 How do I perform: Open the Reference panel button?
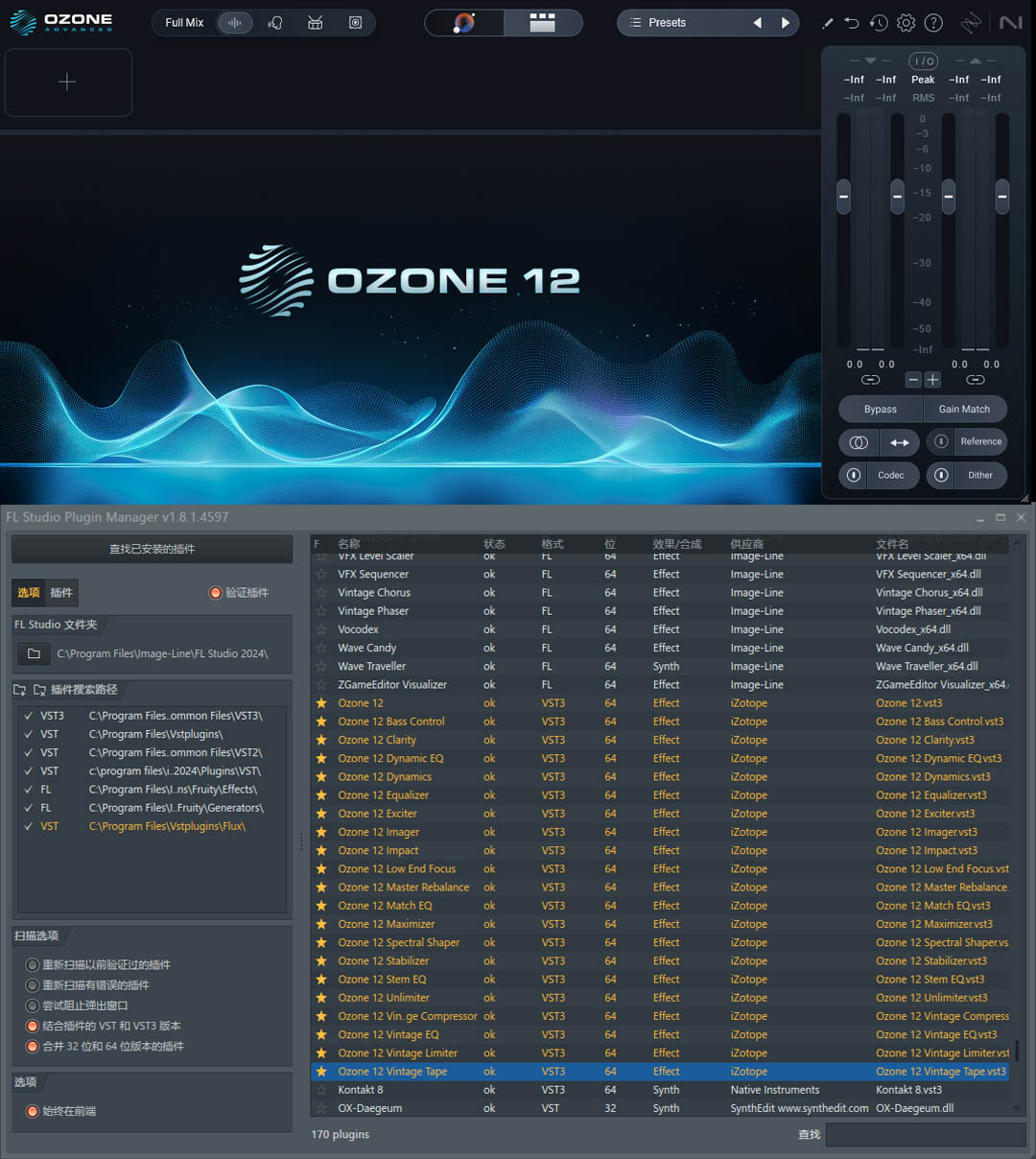pyautogui.click(x=980, y=441)
